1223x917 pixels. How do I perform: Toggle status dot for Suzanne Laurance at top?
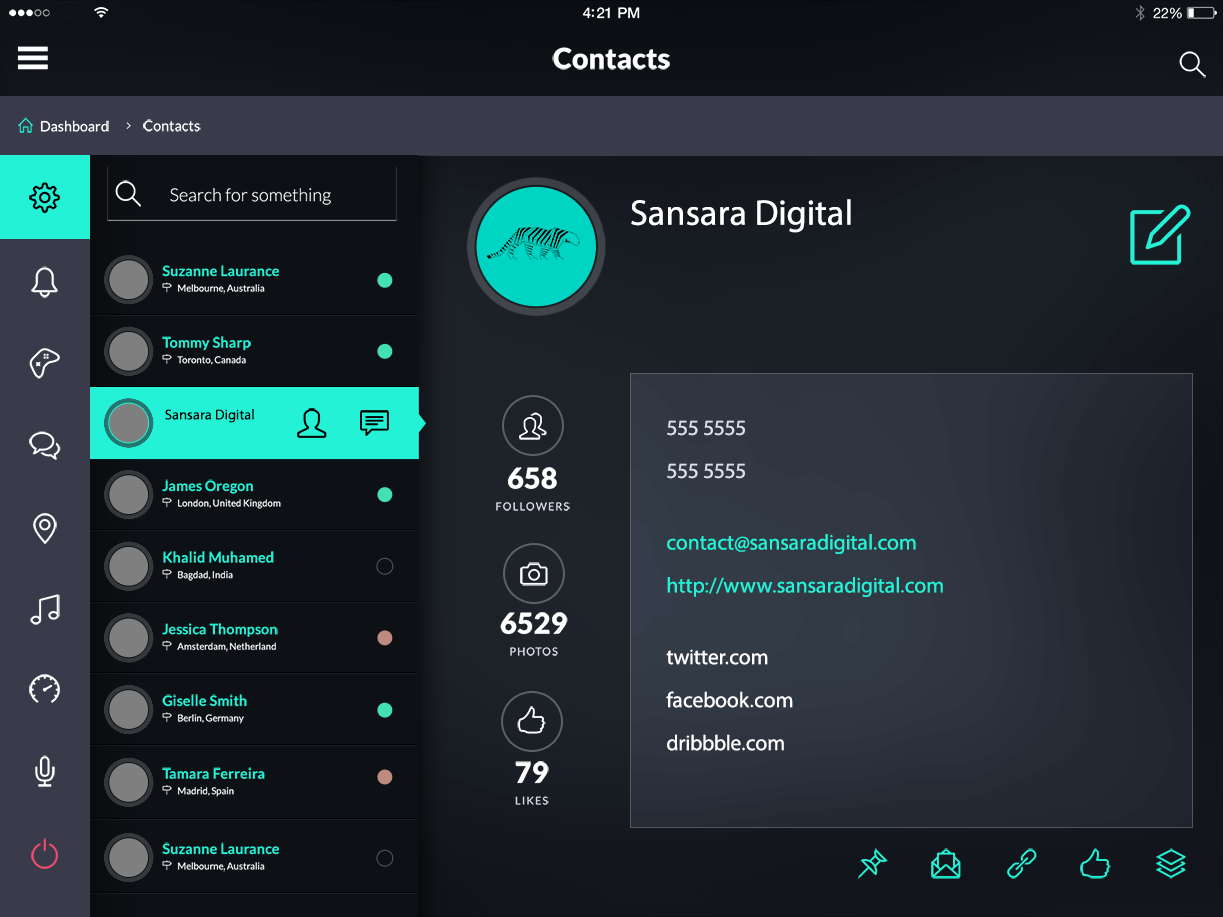[384, 280]
